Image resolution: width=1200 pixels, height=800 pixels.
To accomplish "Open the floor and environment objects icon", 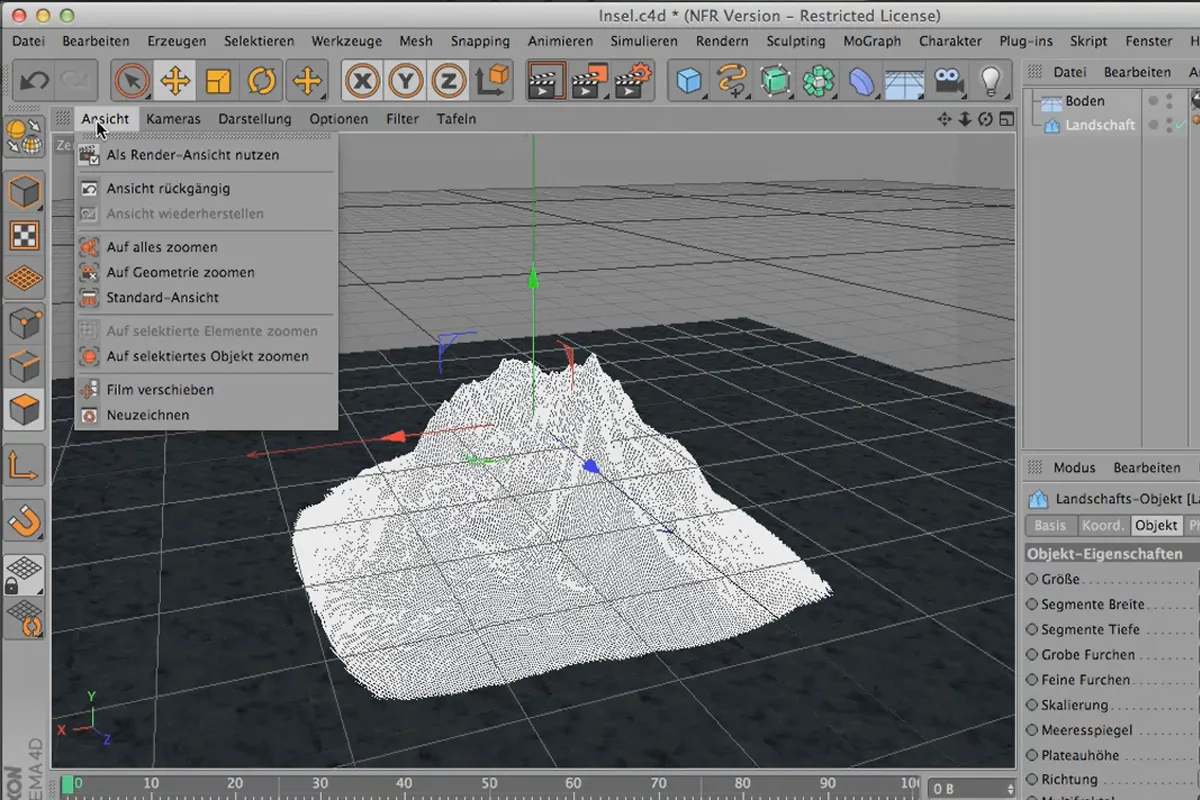I will [x=904, y=81].
